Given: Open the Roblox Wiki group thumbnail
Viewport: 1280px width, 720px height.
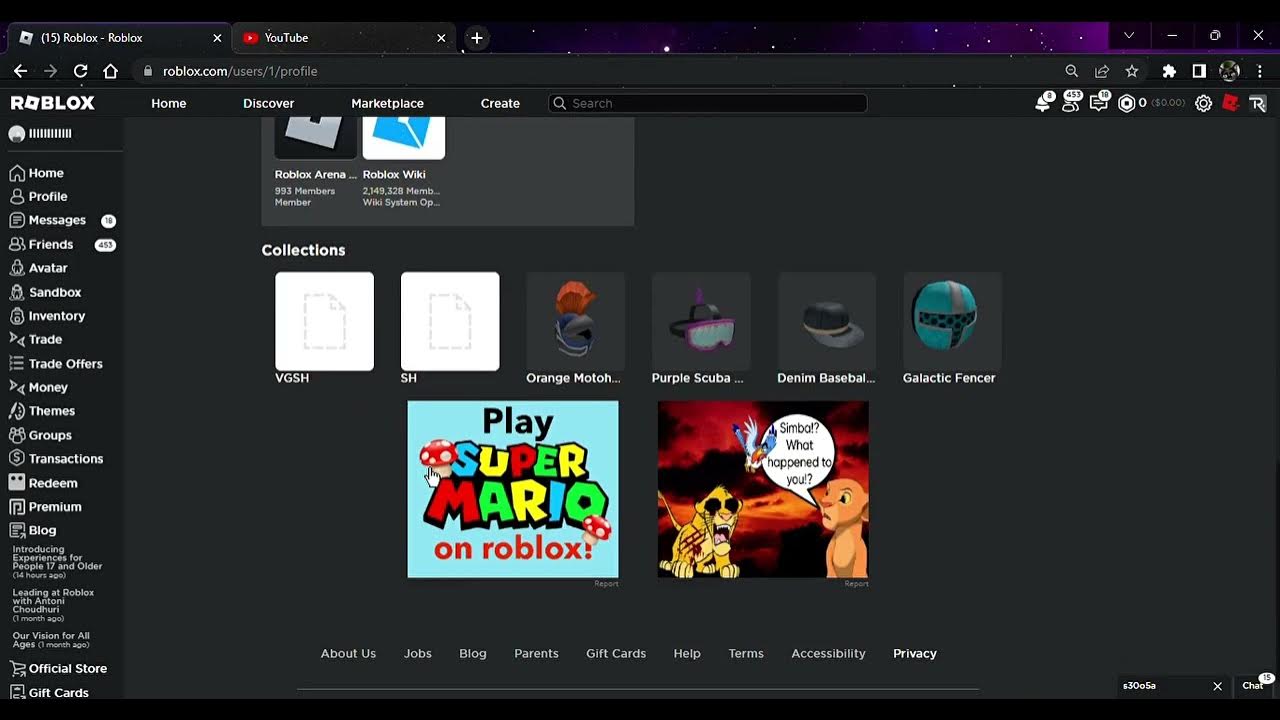Looking at the screenshot, I should point(404,138).
